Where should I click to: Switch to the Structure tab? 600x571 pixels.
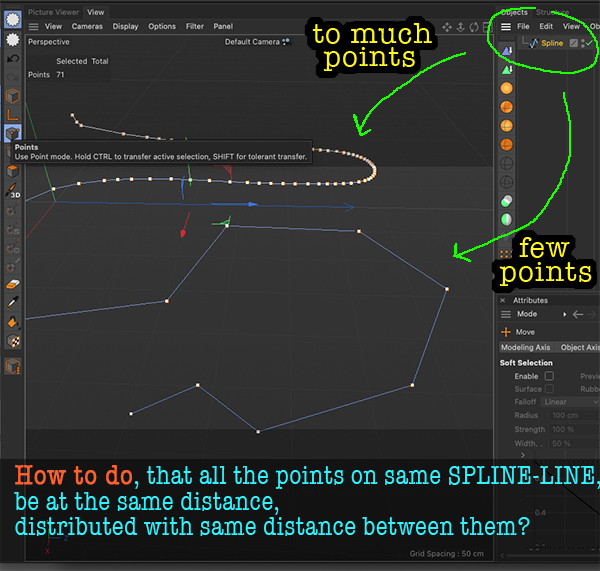point(552,12)
